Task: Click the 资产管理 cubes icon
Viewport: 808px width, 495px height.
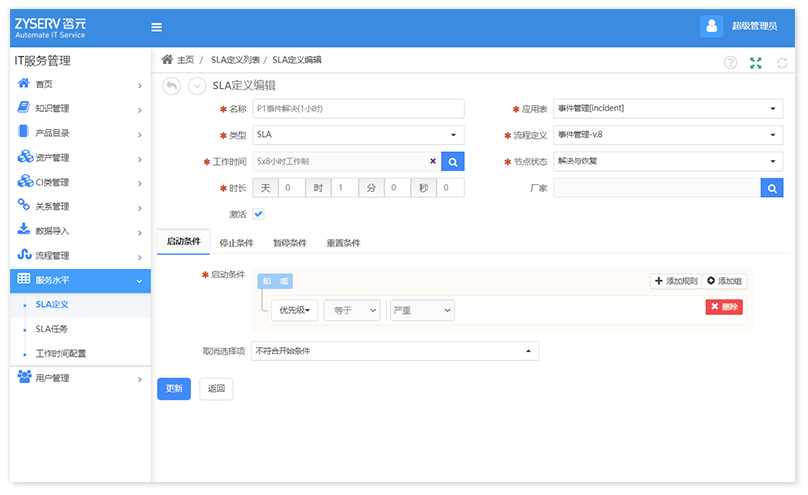Action: pos(25,156)
